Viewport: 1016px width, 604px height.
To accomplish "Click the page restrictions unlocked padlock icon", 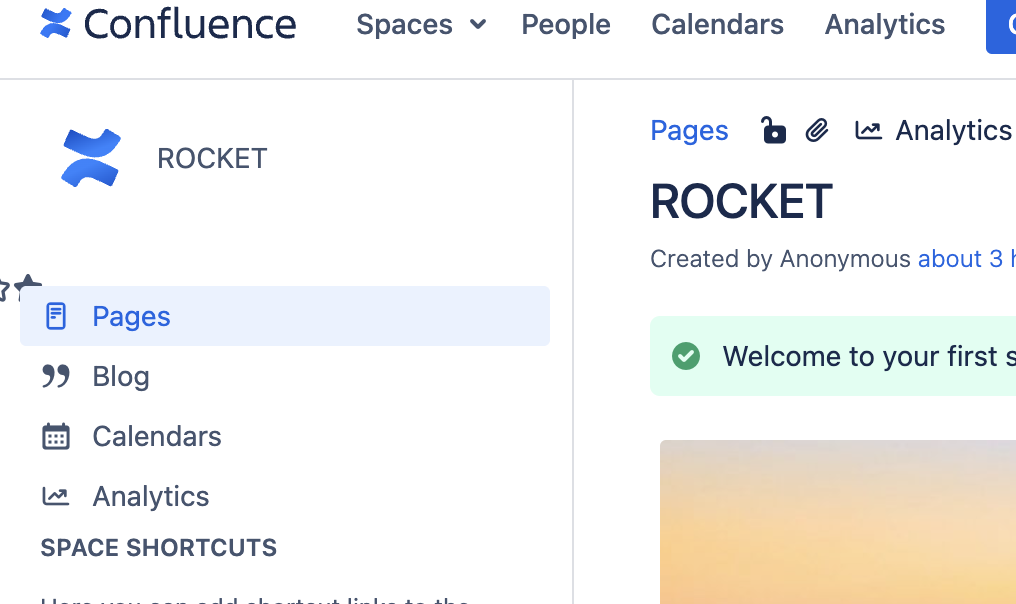I will click(773, 130).
